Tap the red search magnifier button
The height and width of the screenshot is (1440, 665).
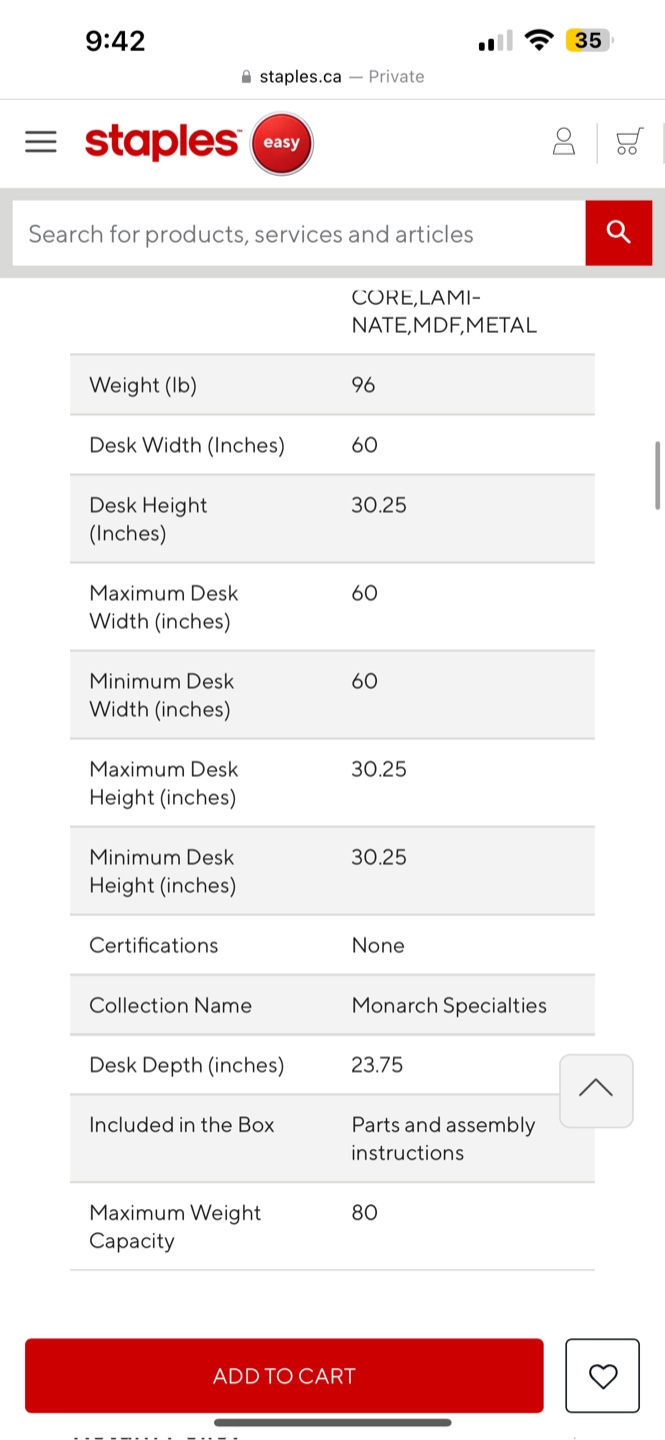[x=619, y=233]
